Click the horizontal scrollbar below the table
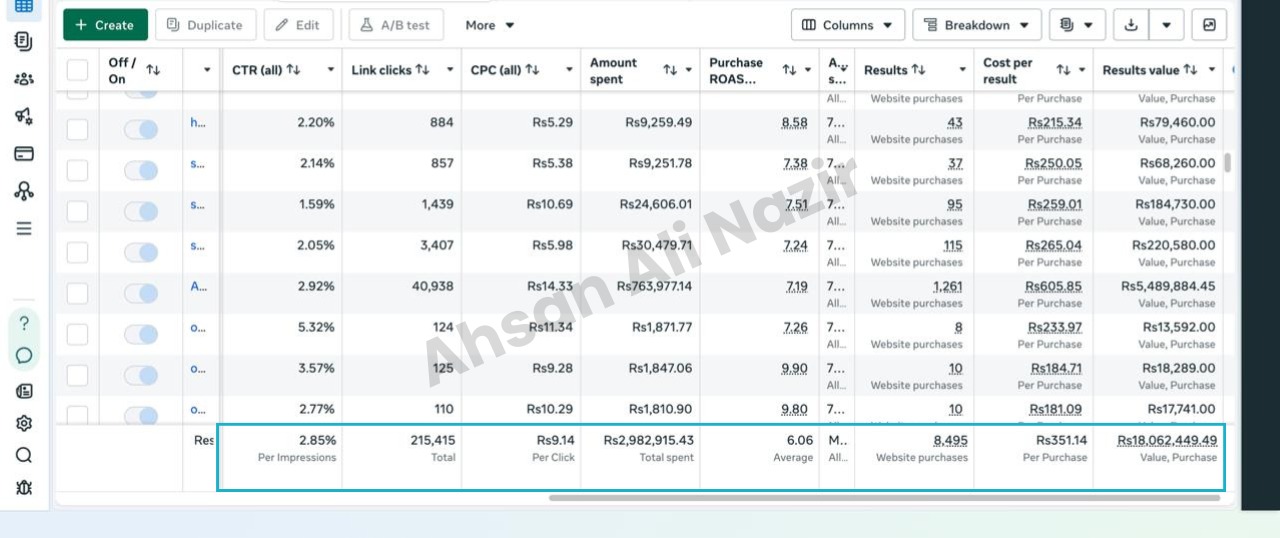This screenshot has width=1280, height=538. tap(884, 497)
